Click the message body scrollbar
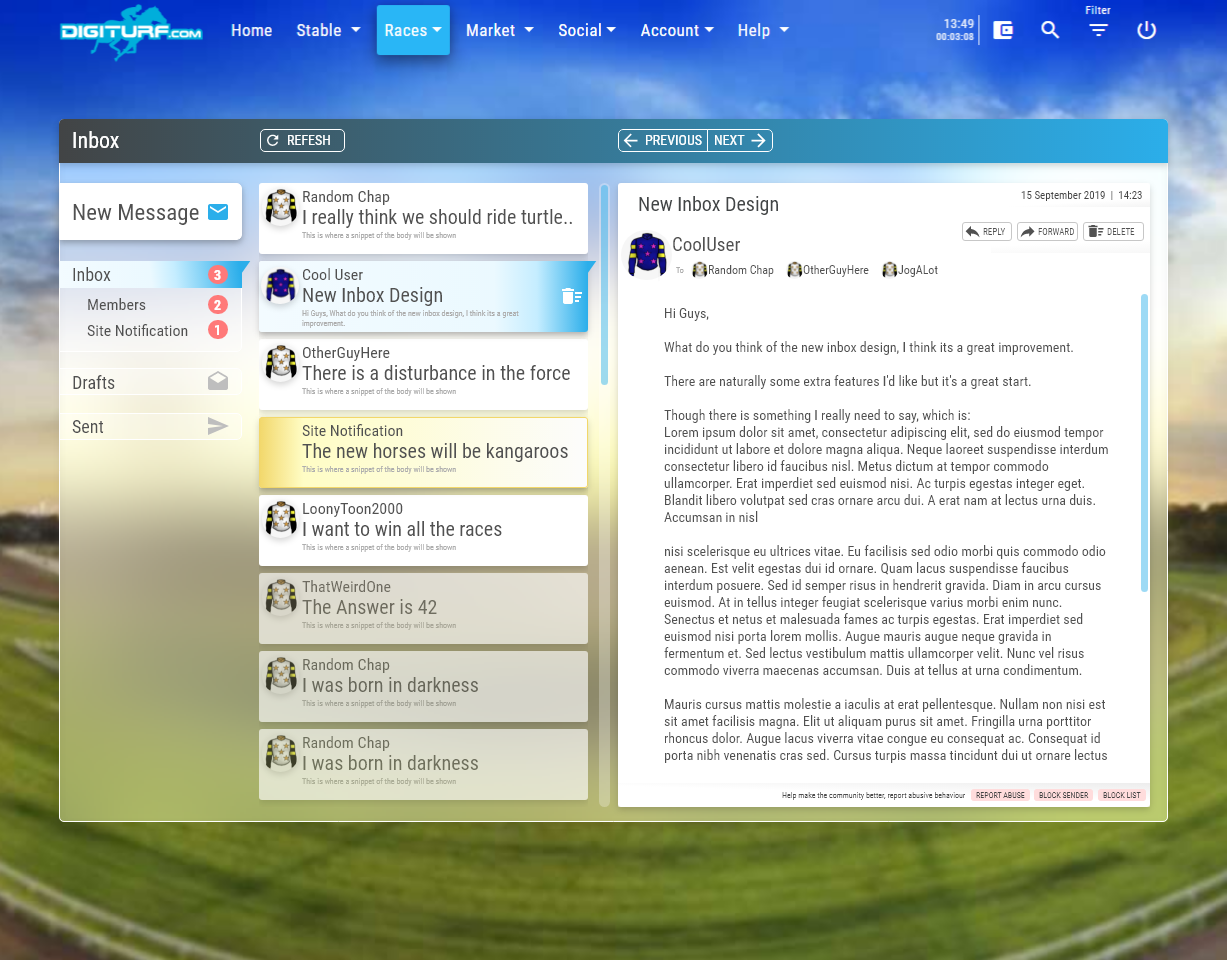Viewport: 1227px width, 960px height. click(1145, 442)
